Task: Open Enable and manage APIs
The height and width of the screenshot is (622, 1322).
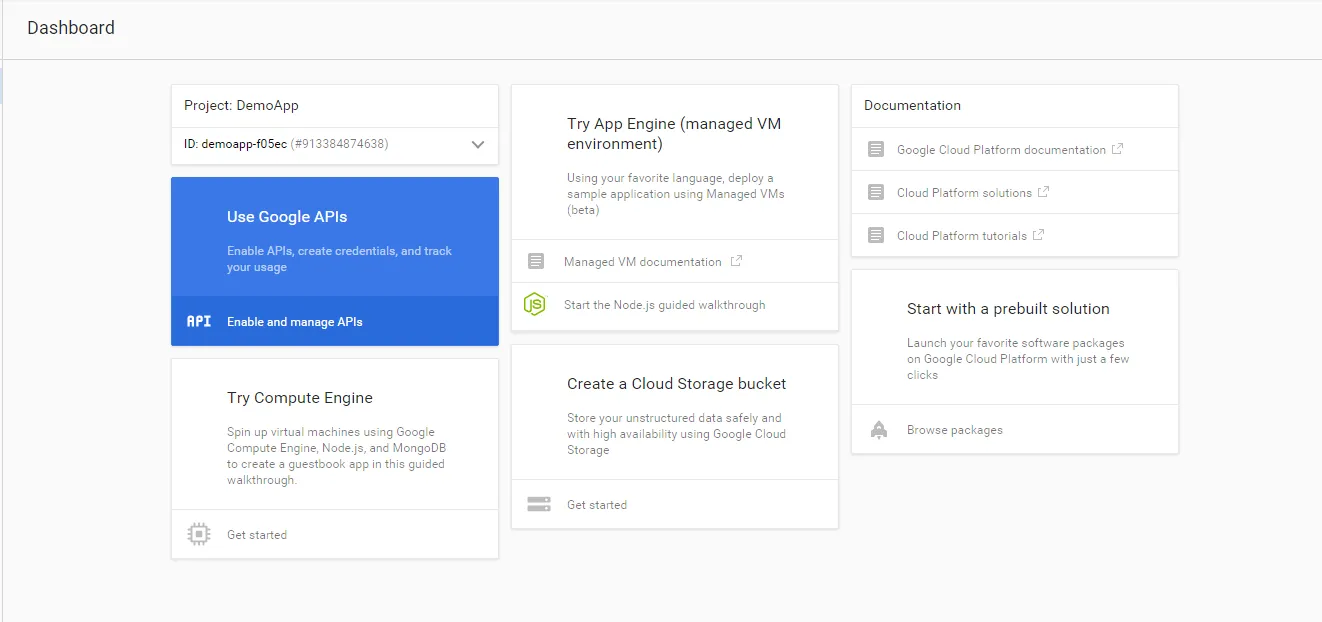Action: click(295, 322)
